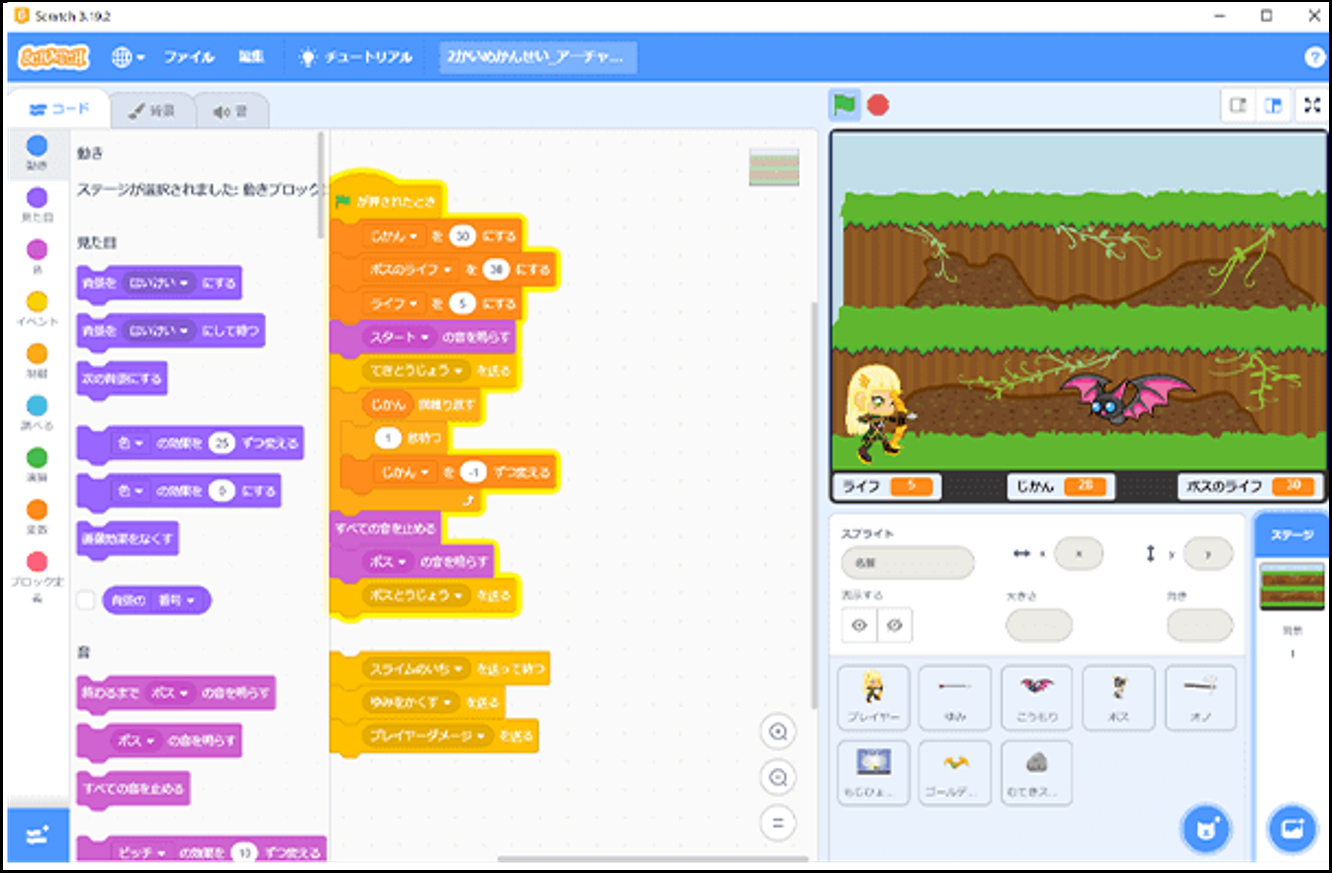This screenshot has height=873, width=1332.
Task: Zoom in the code workspace
Action: [777, 732]
